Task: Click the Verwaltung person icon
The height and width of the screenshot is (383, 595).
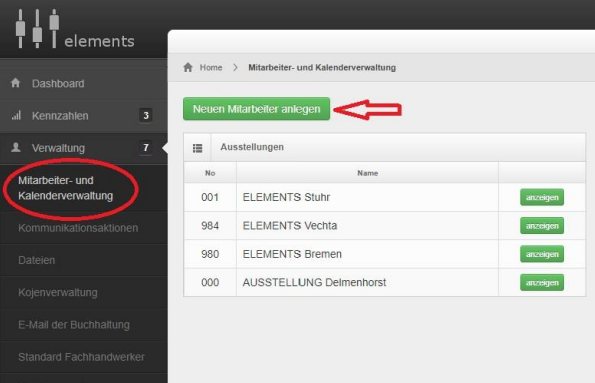Action: 16,147
